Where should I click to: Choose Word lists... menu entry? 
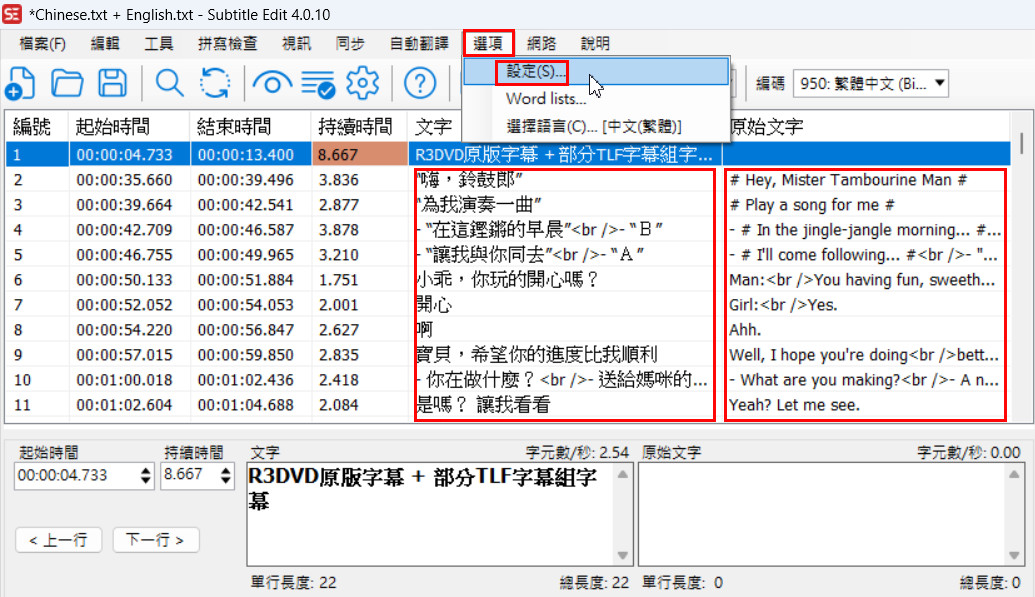point(546,98)
